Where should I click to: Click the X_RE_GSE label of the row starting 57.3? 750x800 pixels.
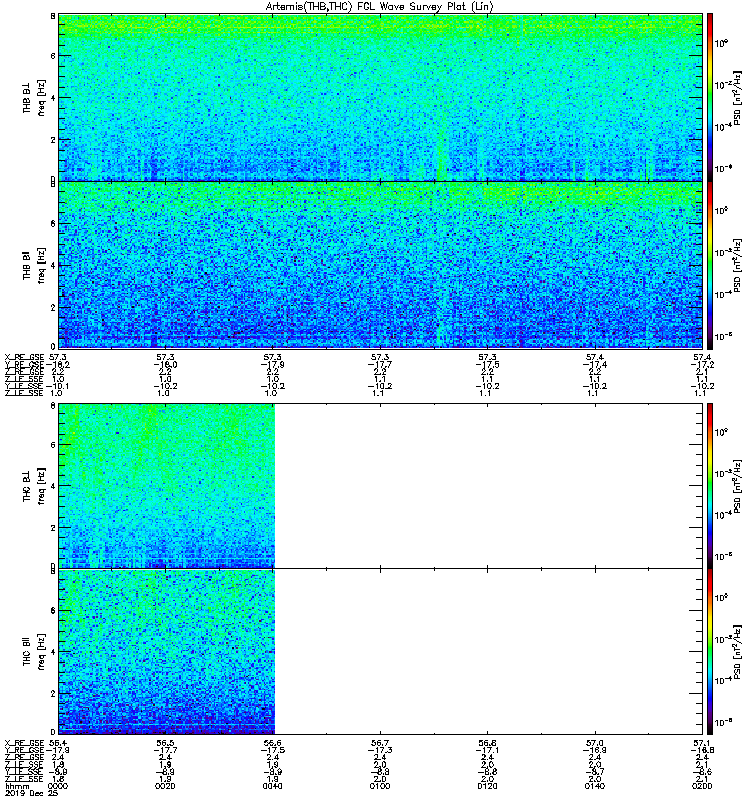pos(24,358)
